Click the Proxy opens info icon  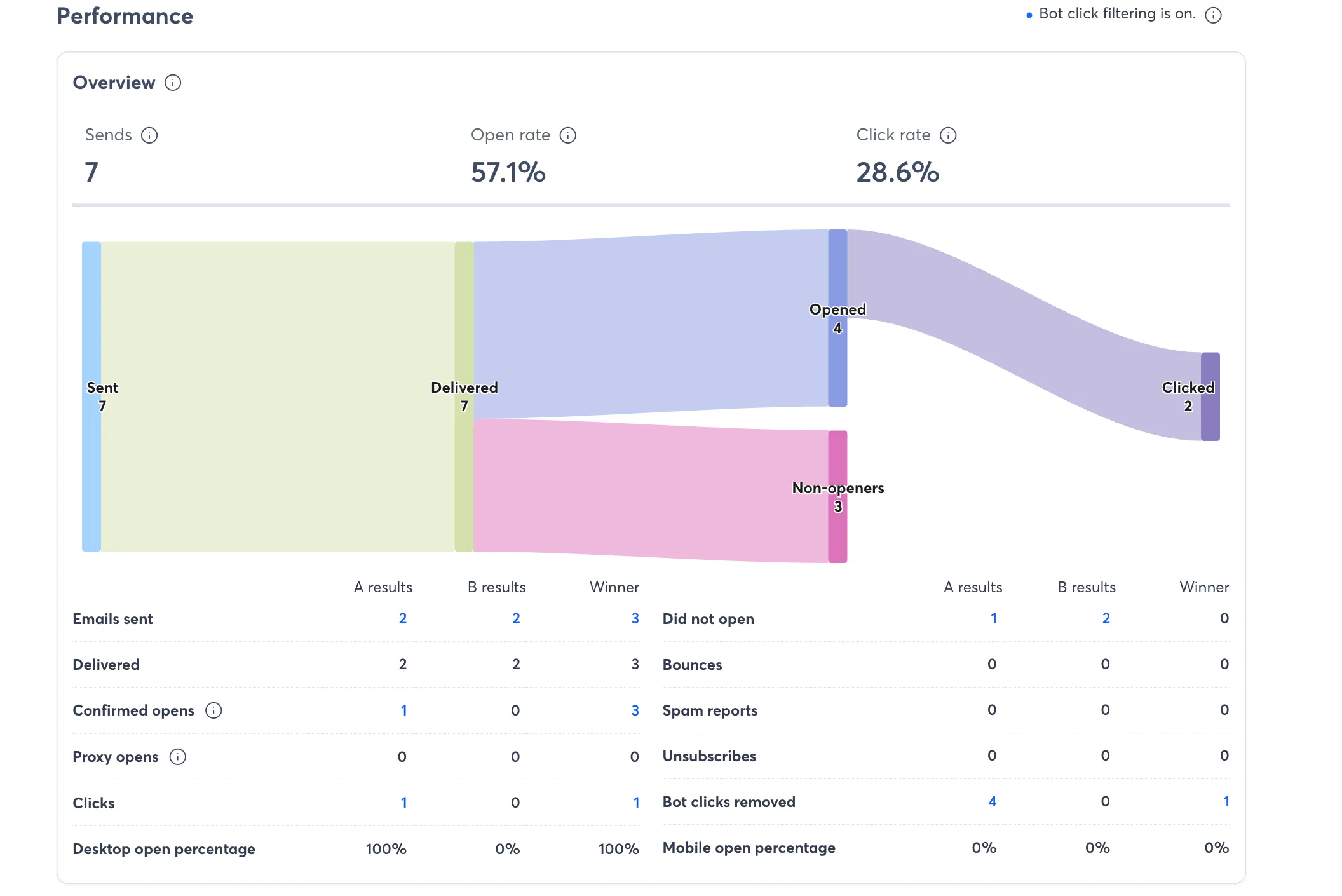click(178, 757)
